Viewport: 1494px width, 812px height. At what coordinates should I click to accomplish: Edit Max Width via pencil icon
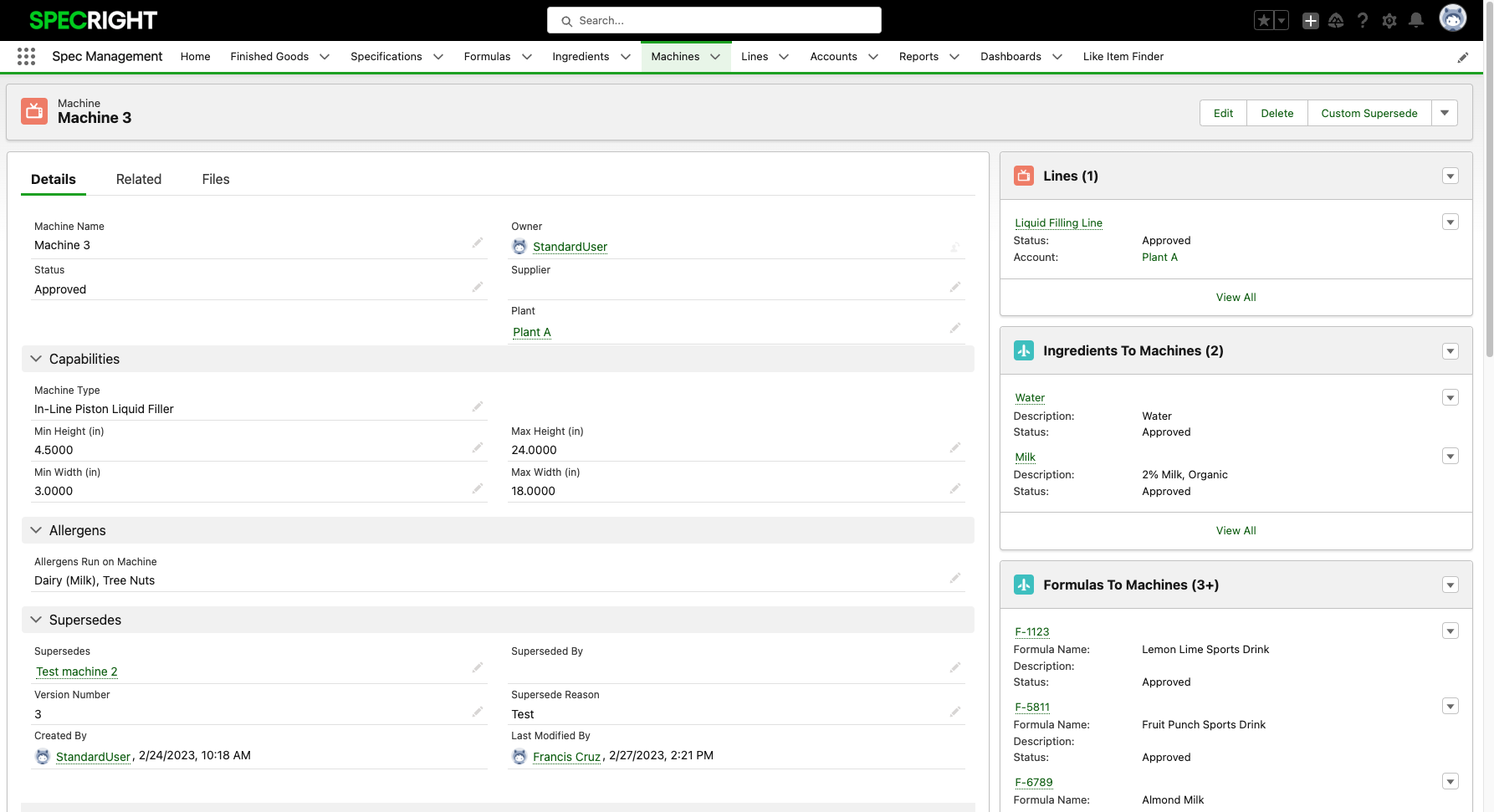(x=955, y=488)
